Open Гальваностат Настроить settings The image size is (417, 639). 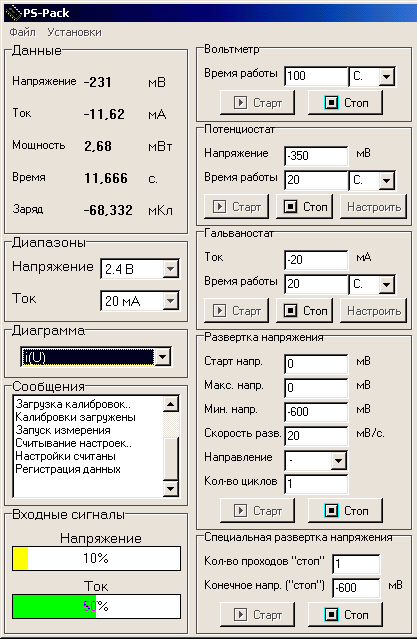[x=373, y=311]
